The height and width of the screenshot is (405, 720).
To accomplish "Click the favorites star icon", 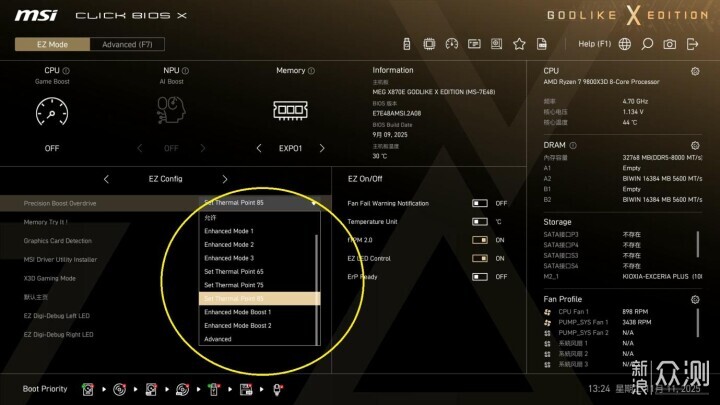I will click(x=519, y=44).
